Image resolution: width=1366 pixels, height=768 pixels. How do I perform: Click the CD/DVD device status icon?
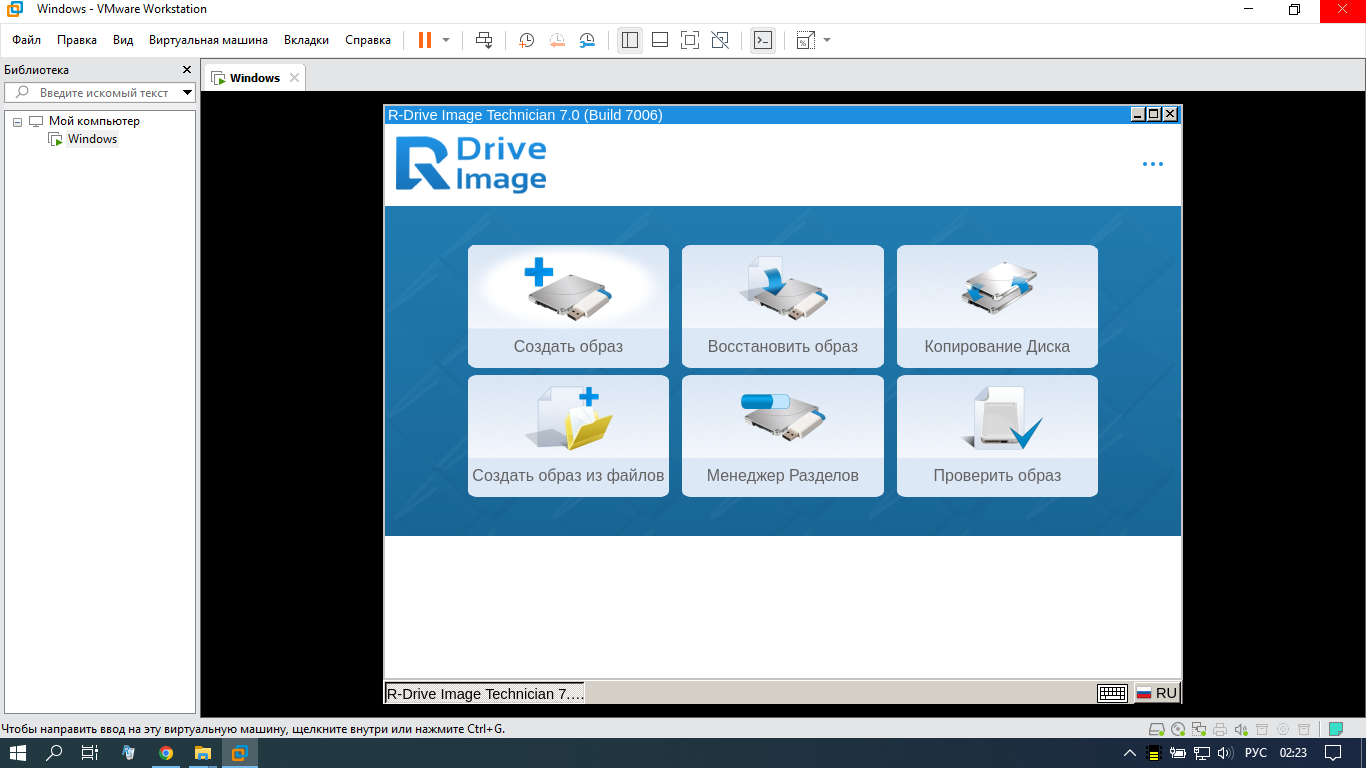(x=1178, y=729)
